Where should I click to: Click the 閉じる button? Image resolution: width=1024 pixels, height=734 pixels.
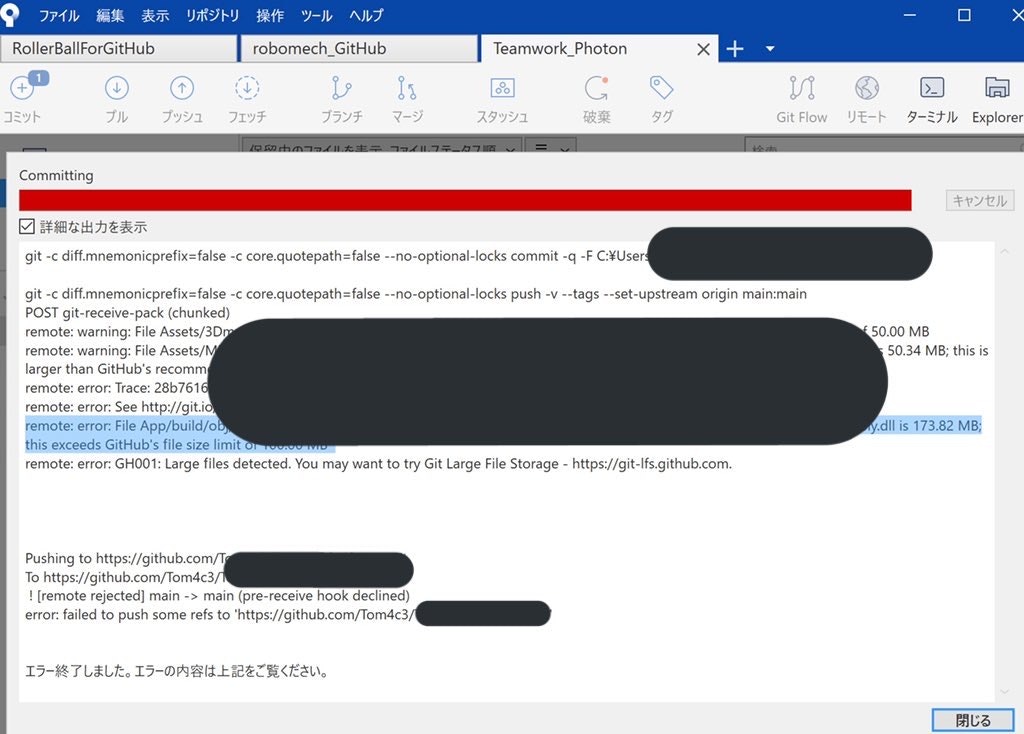972,720
